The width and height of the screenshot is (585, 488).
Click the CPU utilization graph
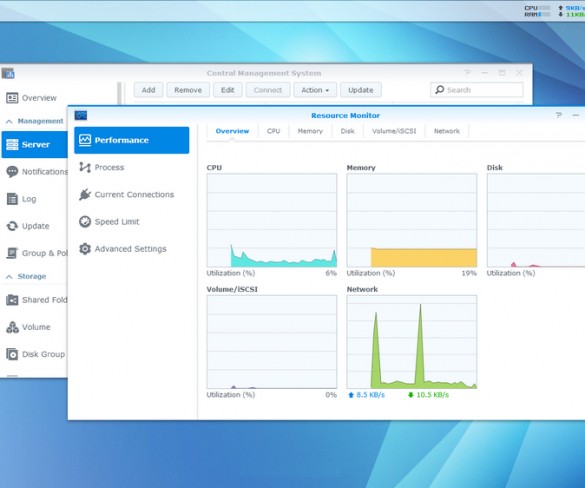(x=272, y=220)
